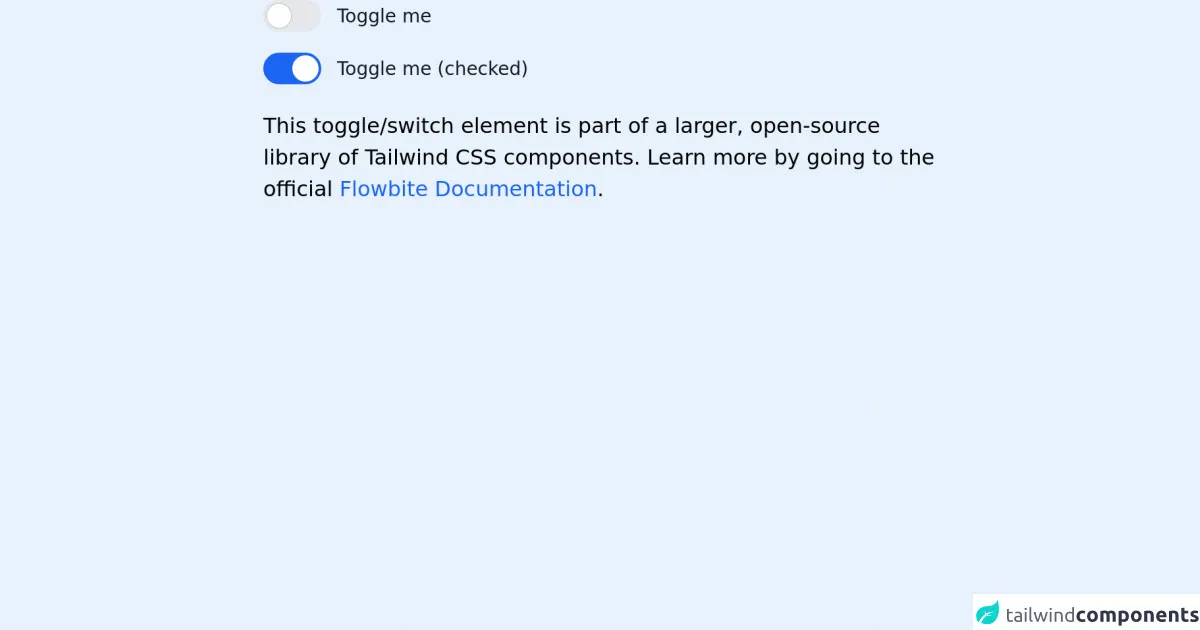This screenshot has width=1200, height=630.
Task: Click the "Toggle me (checked)" label text
Action: 432,68
